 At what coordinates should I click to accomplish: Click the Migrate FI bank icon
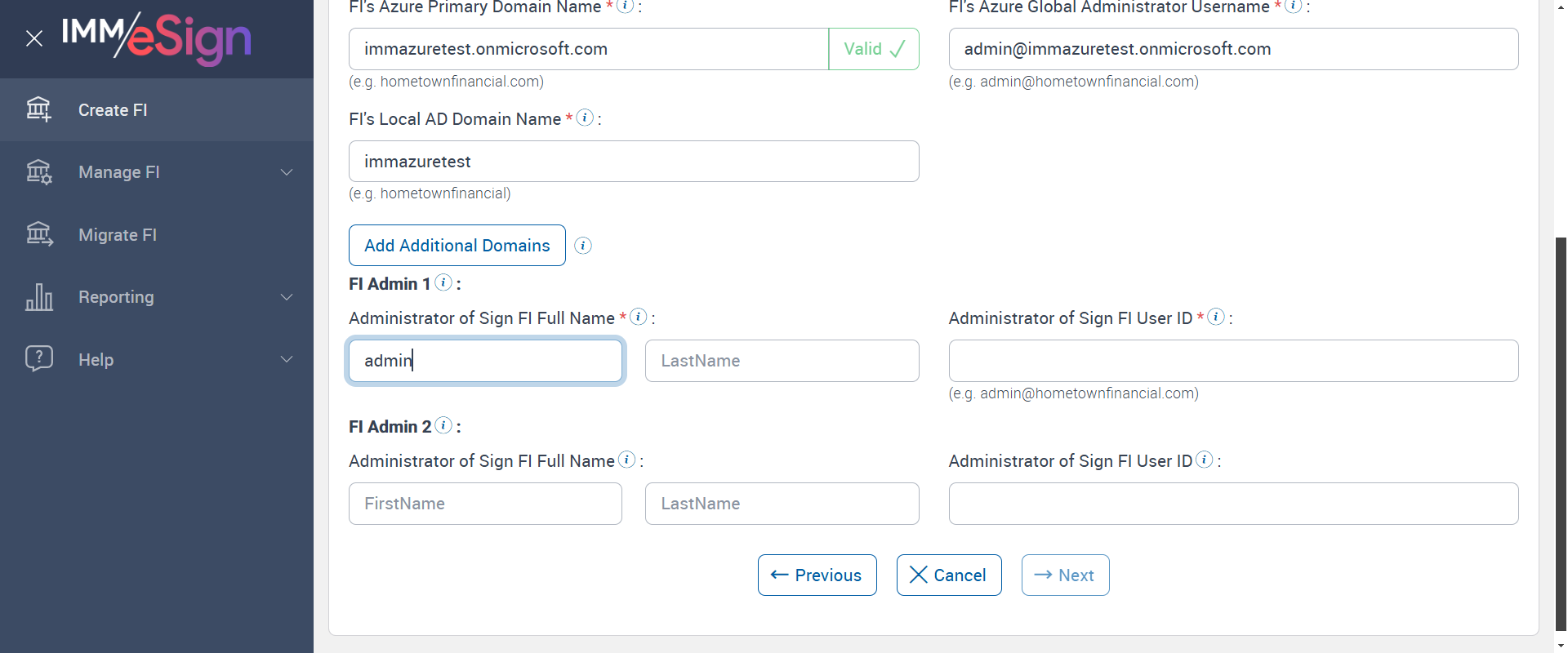(x=38, y=235)
